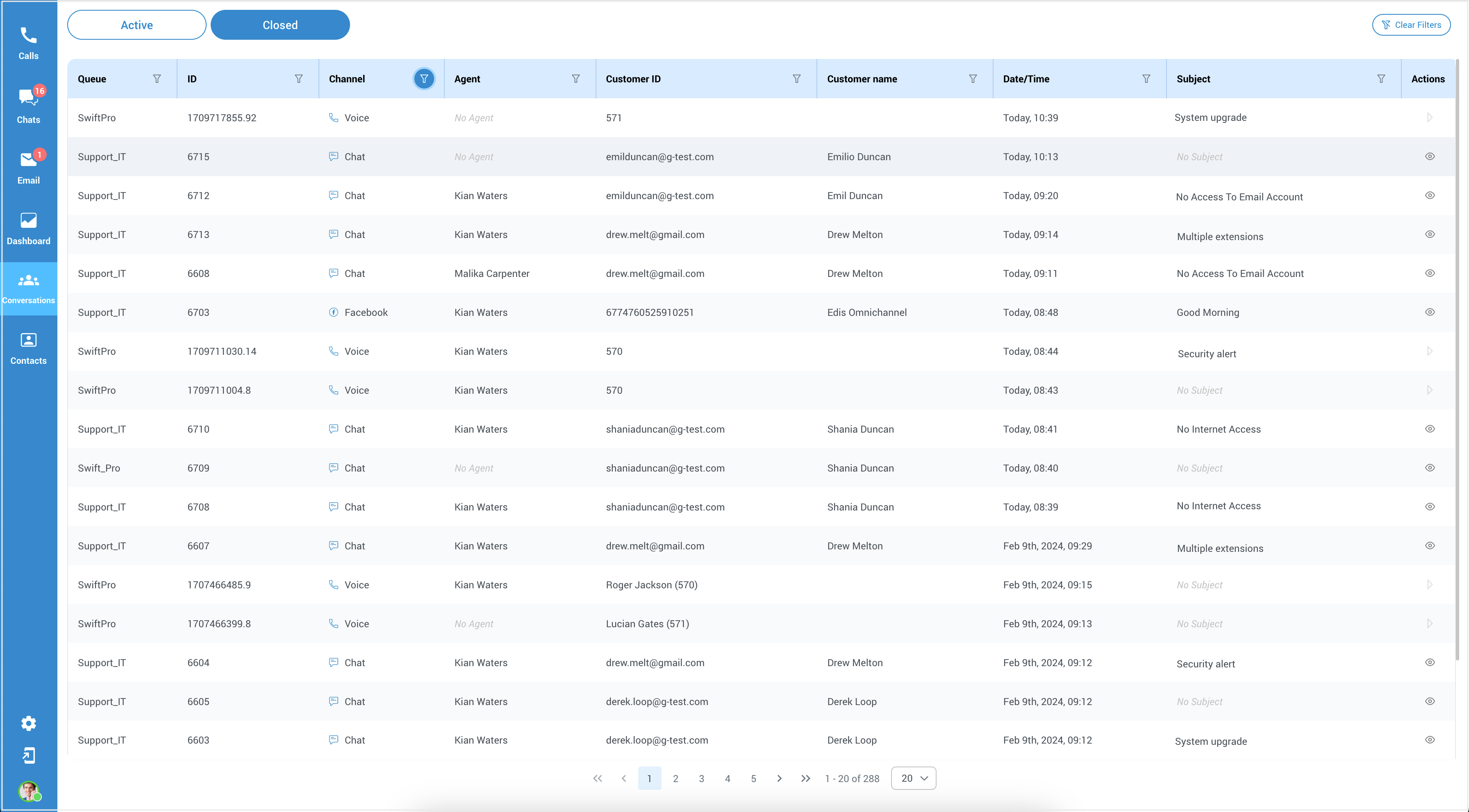
Task: Select page 2 in pagination
Action: pyautogui.click(x=675, y=778)
